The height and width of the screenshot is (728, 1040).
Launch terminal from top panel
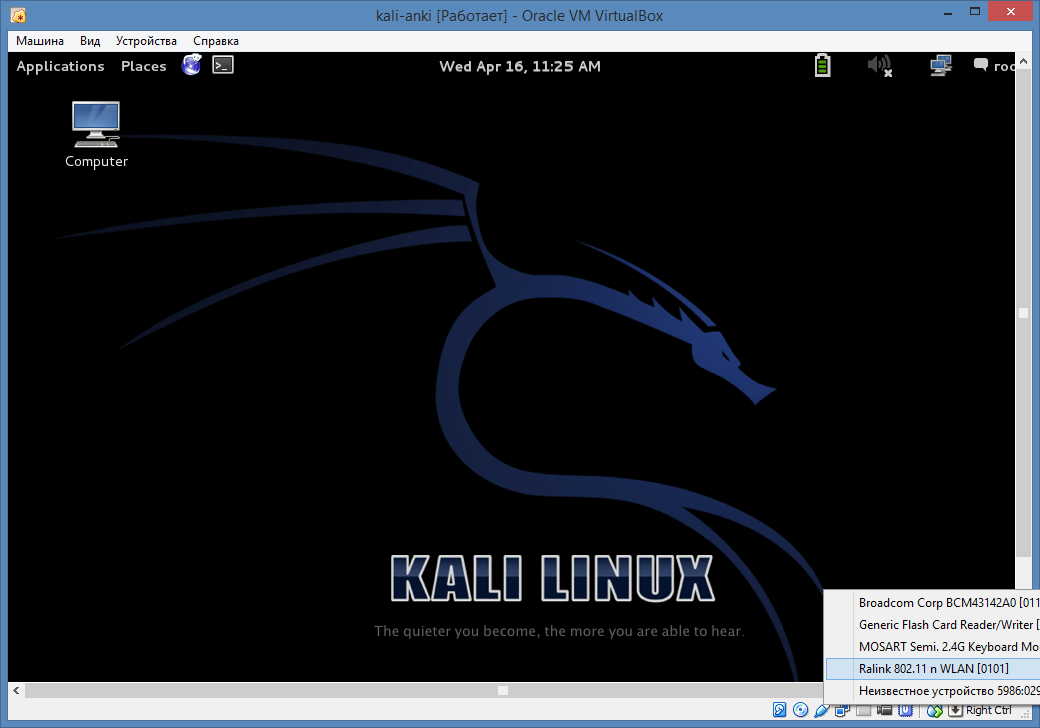coord(223,65)
